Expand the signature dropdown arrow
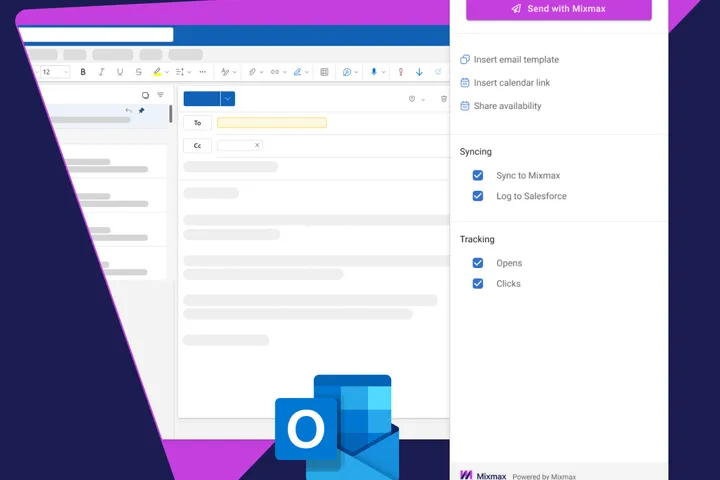 (x=307, y=72)
